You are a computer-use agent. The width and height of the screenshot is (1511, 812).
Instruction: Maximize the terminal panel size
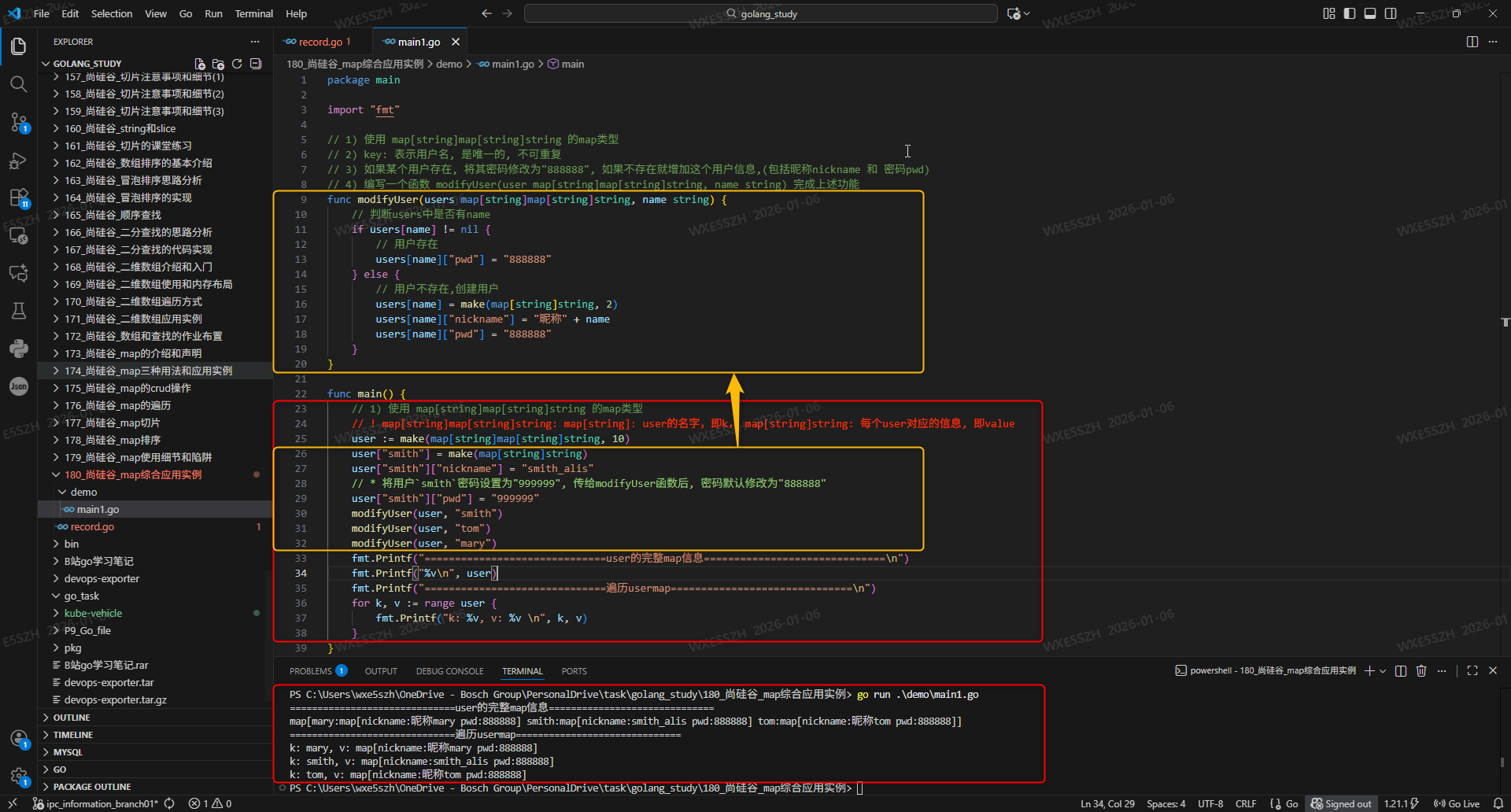1472,671
